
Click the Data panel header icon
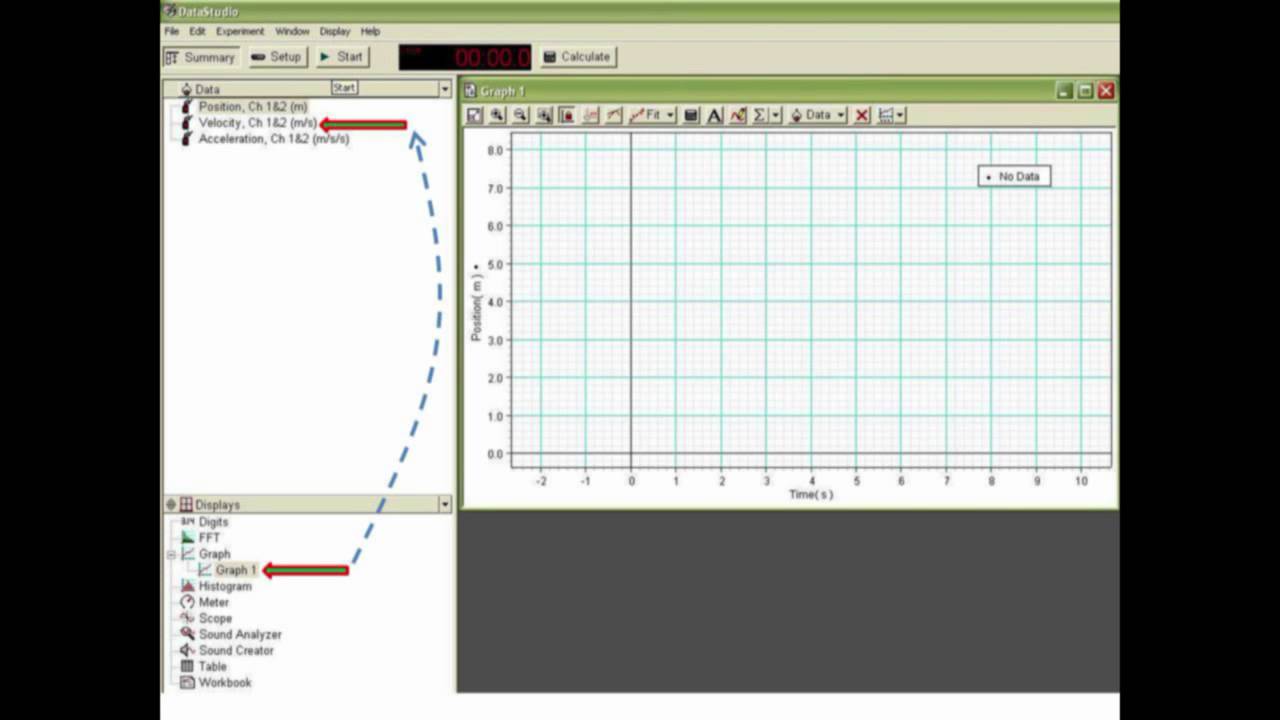tap(186, 89)
